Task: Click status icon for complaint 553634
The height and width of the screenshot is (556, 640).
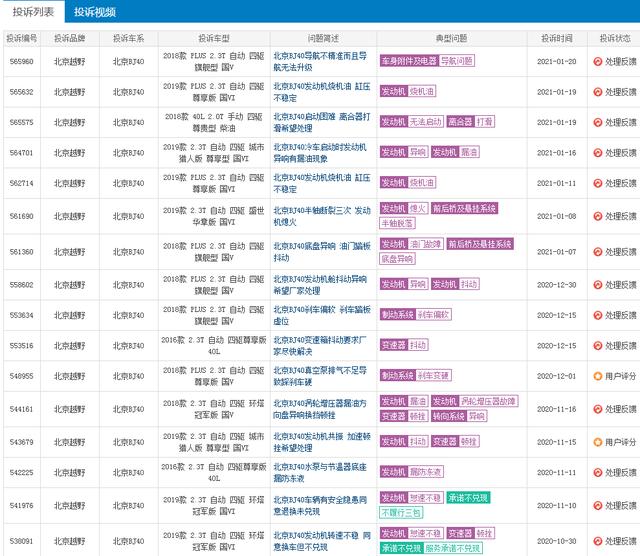Action: (598, 315)
